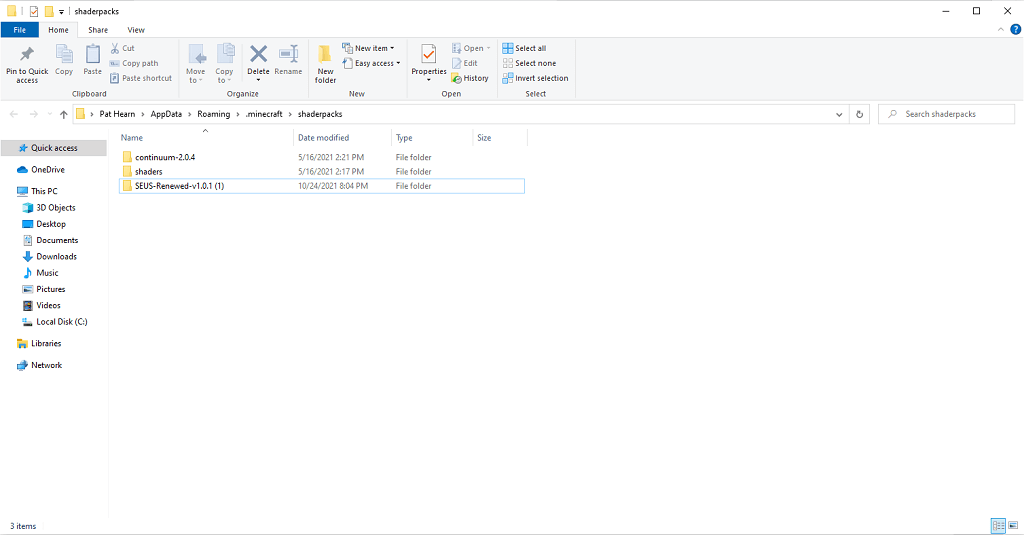Click Select all in the ribbon
Screen dimensions: 1024x535
tap(524, 48)
